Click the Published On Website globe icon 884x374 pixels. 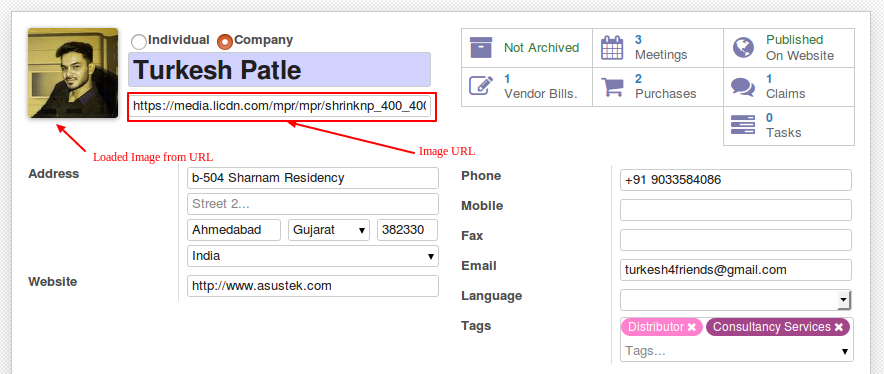coord(744,48)
